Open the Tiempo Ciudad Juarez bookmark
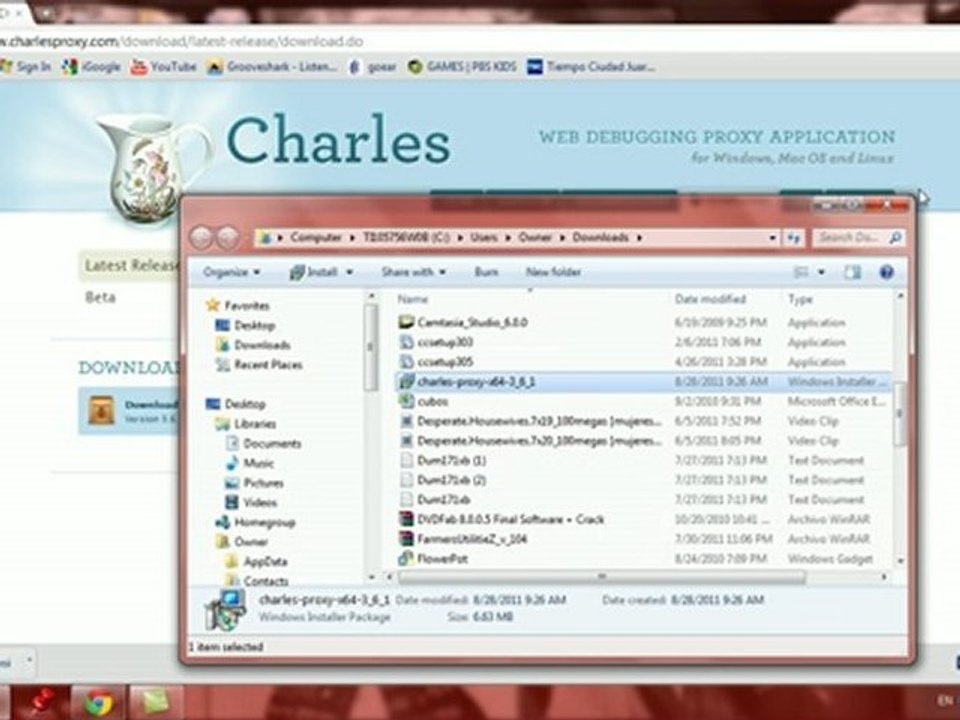Image resolution: width=960 pixels, height=720 pixels. [x=591, y=67]
